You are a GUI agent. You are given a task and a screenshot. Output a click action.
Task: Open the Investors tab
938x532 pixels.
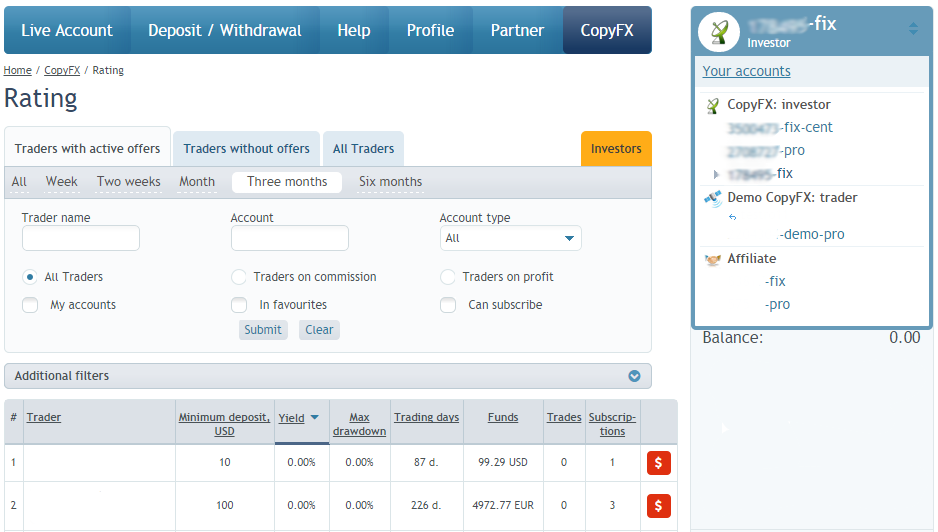[x=616, y=148]
